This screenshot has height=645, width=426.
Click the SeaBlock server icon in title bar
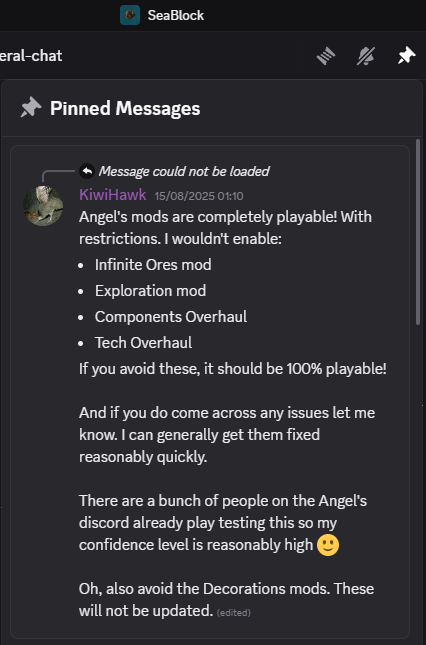[130, 15]
